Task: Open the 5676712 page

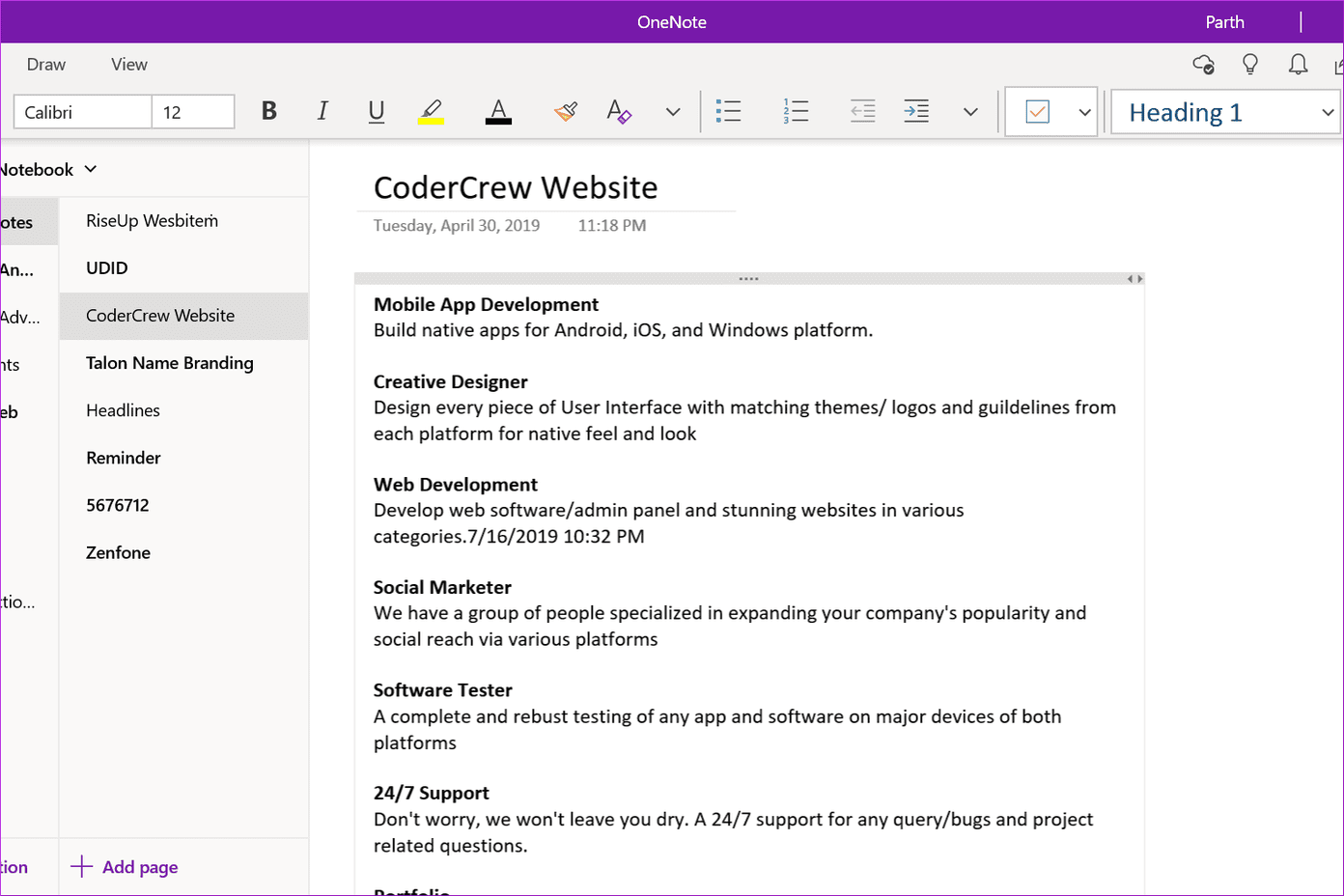Action: pos(183,505)
